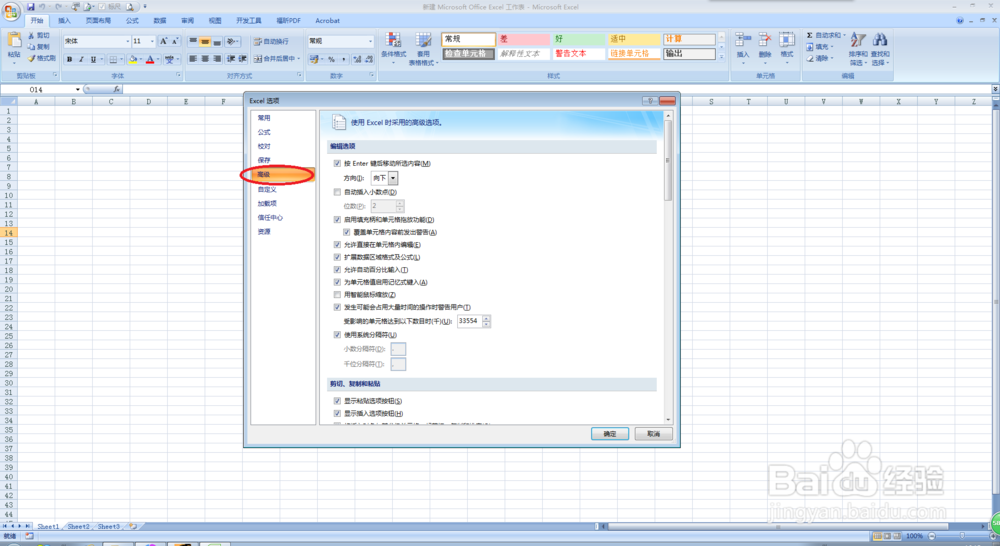Image resolution: width=1000 pixels, height=546 pixels.
Task: Select 加载项 in Excel Options sidebar
Action: (267, 203)
